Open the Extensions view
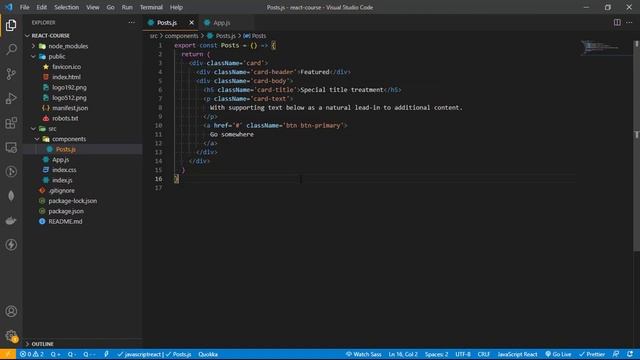 [11, 123]
